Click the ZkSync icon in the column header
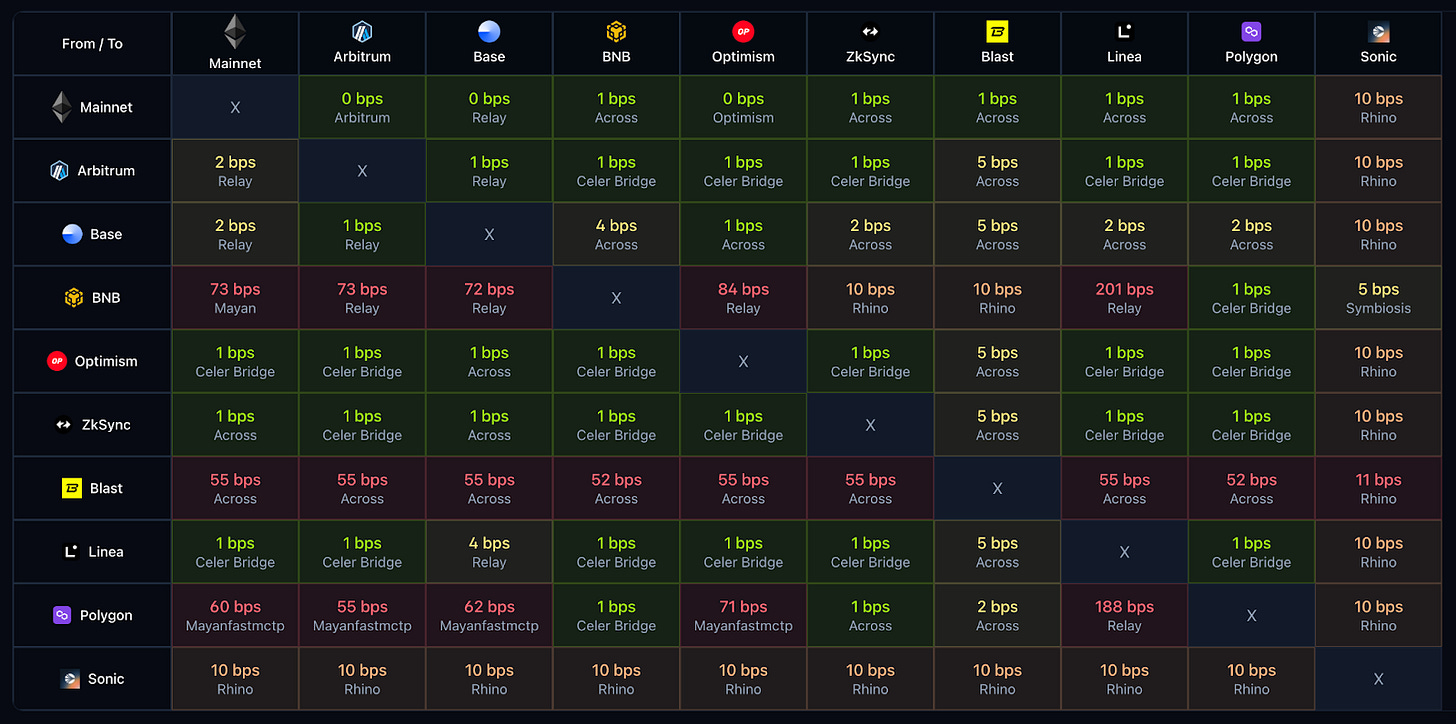 tap(870, 32)
